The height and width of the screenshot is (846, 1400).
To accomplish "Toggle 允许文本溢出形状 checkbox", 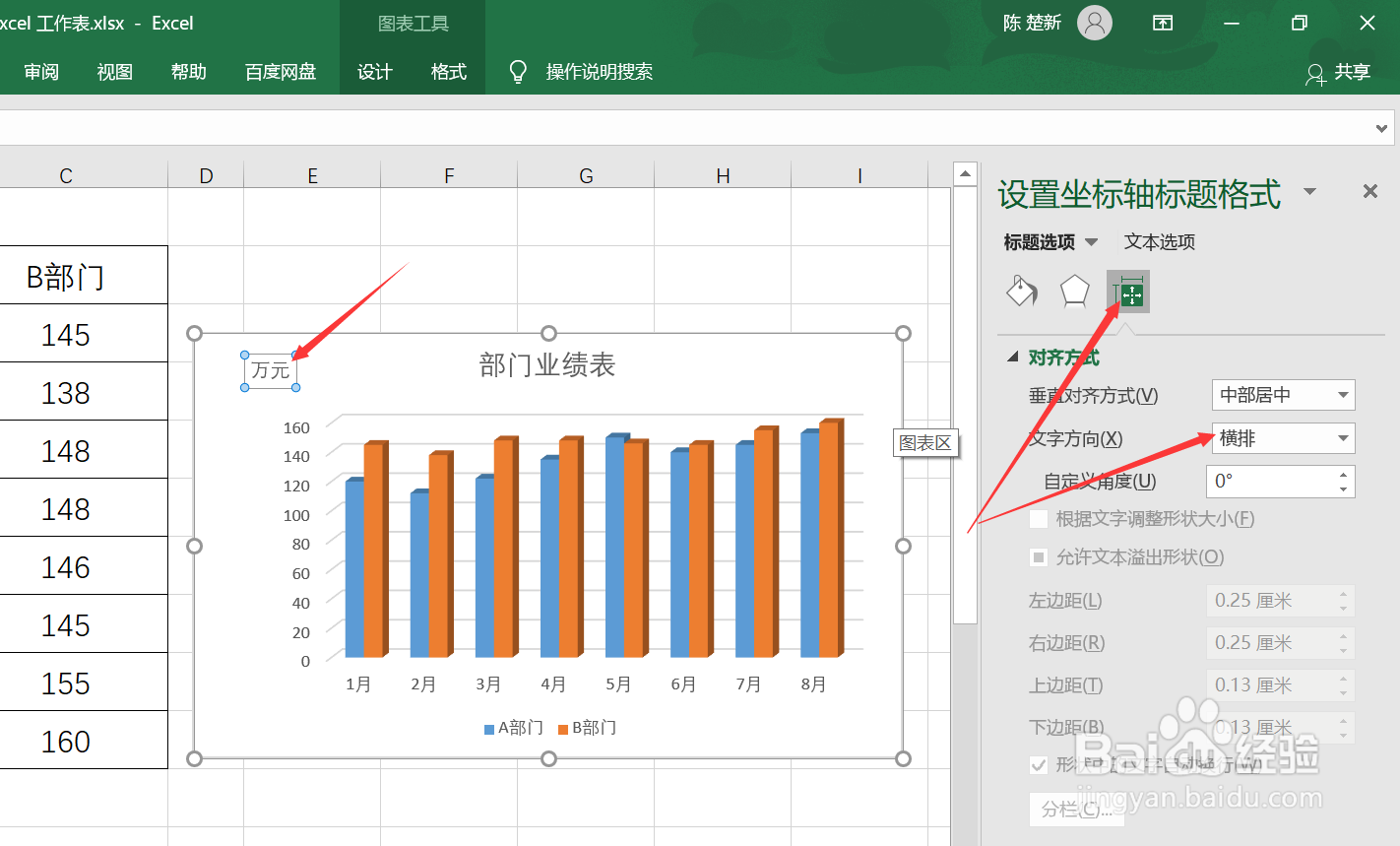I will click(1039, 557).
